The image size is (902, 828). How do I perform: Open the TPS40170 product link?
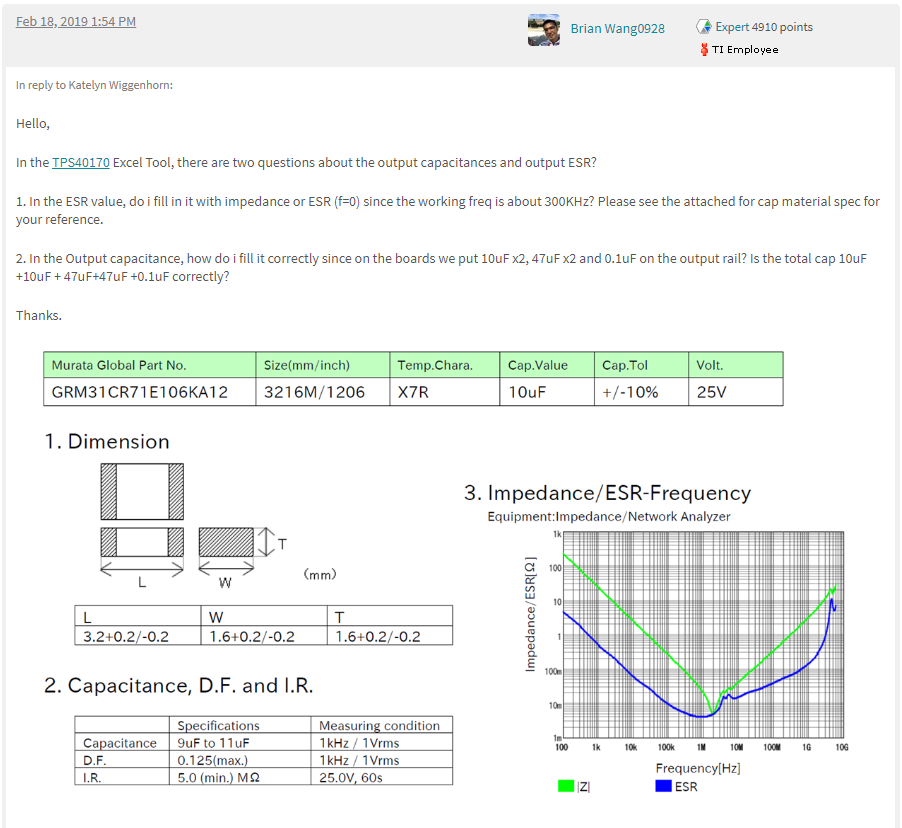point(81,162)
